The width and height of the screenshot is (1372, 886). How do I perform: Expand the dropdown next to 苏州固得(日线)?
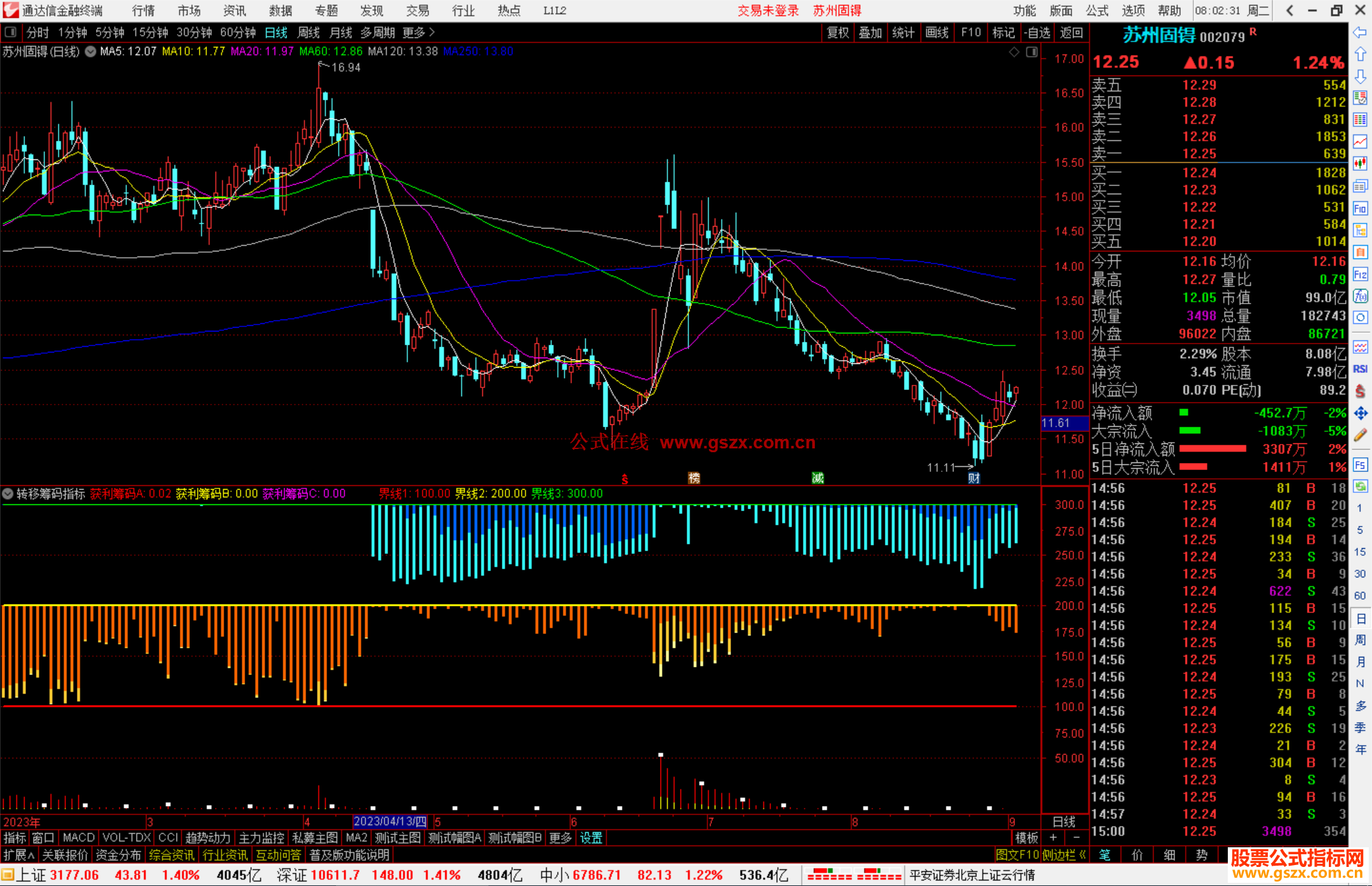pyautogui.click(x=90, y=52)
